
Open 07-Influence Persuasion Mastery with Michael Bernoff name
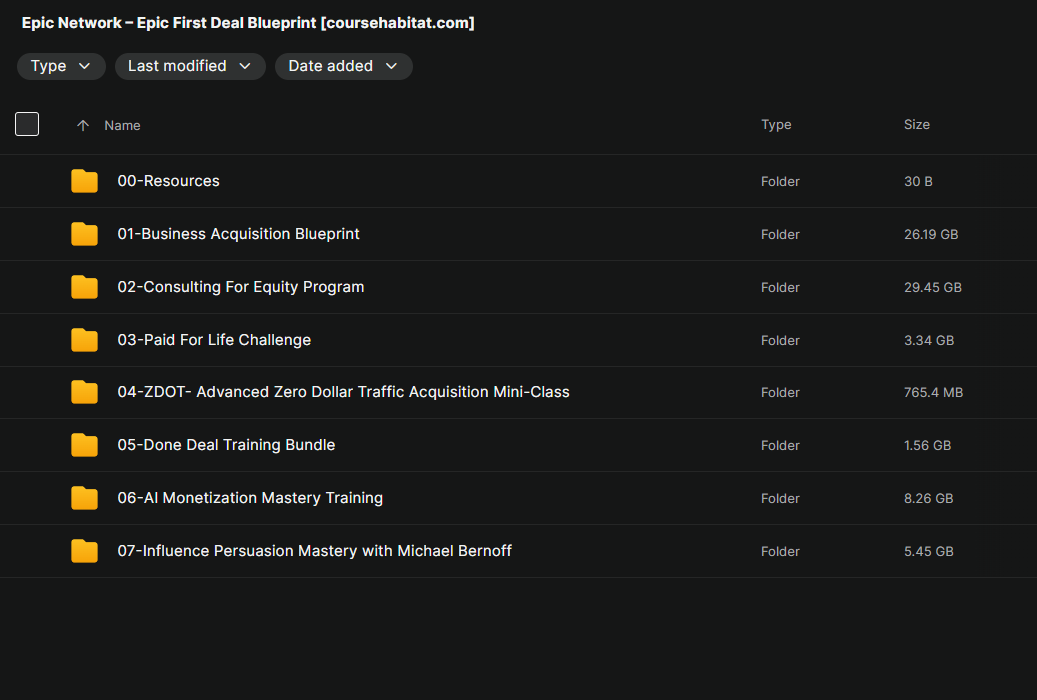[314, 551]
